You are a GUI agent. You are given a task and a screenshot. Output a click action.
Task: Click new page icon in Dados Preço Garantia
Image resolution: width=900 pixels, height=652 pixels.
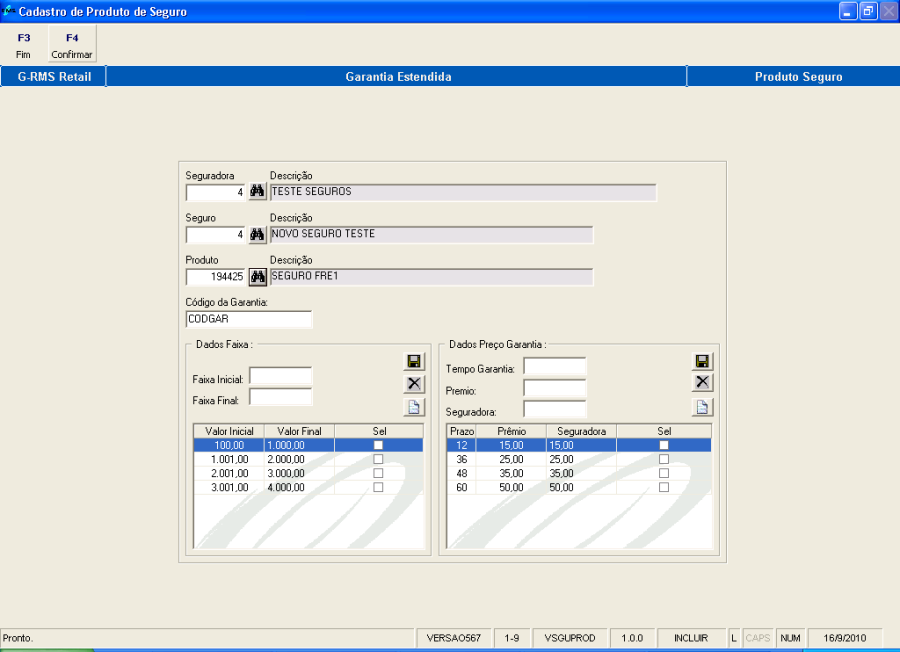click(703, 407)
